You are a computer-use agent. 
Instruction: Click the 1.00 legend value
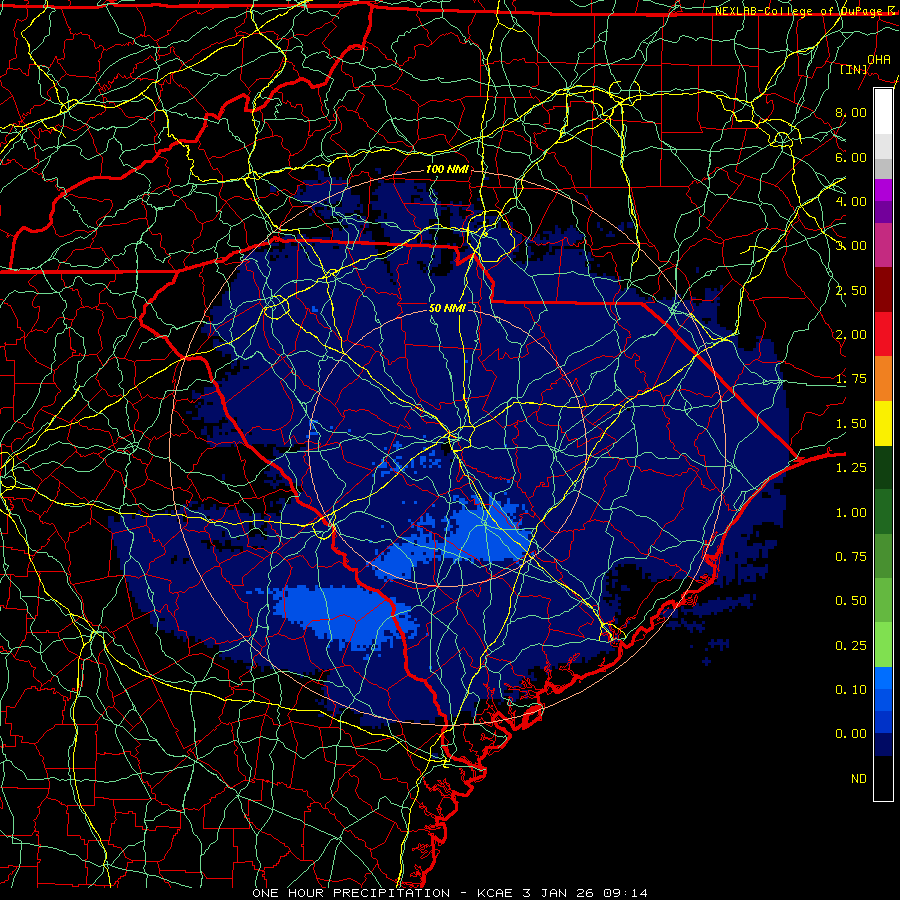pos(851,513)
